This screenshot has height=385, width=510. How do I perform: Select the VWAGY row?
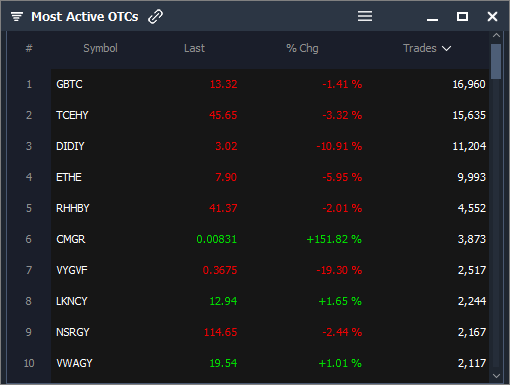click(270, 363)
